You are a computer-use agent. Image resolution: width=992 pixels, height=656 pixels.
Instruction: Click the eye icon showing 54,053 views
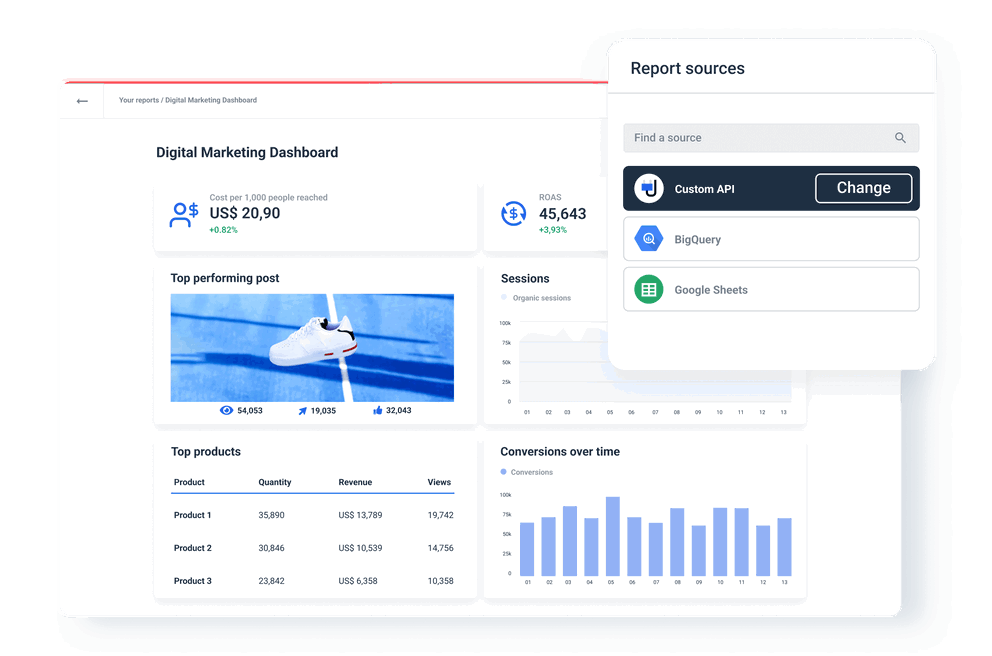[228, 410]
